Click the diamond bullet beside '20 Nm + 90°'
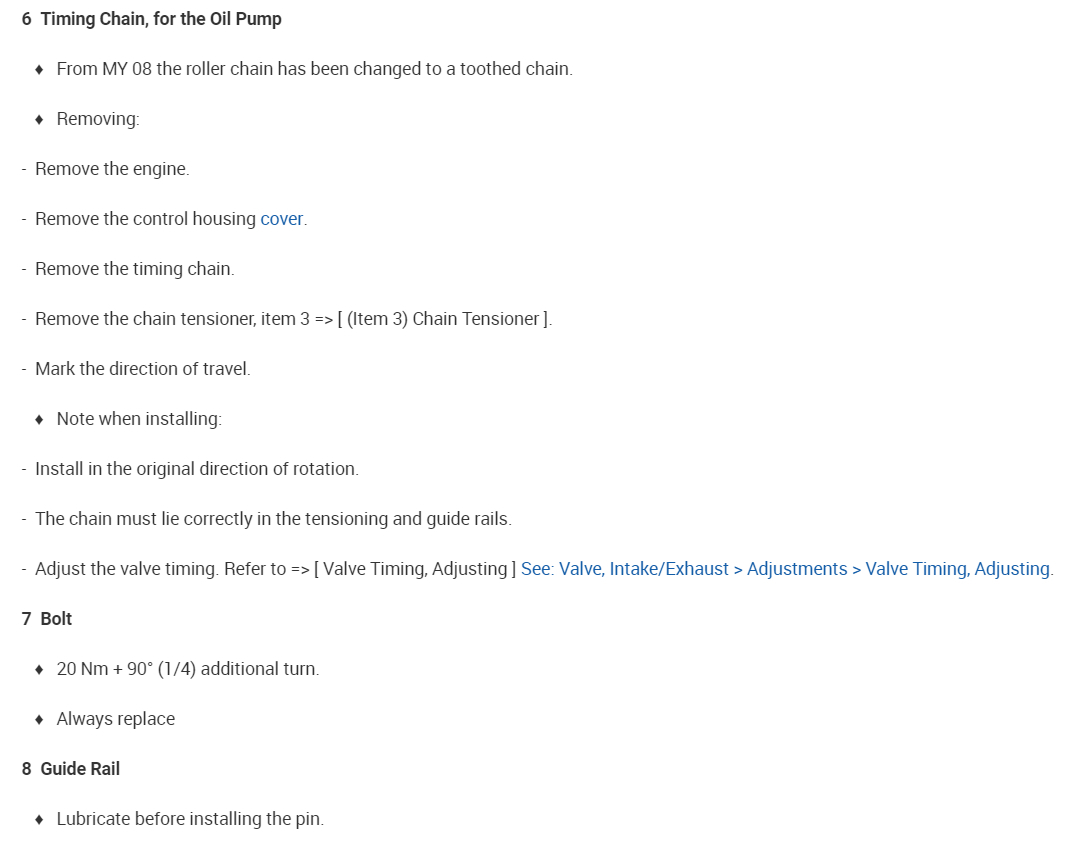Image resolution: width=1084 pixels, height=859 pixels. pyautogui.click(x=39, y=669)
